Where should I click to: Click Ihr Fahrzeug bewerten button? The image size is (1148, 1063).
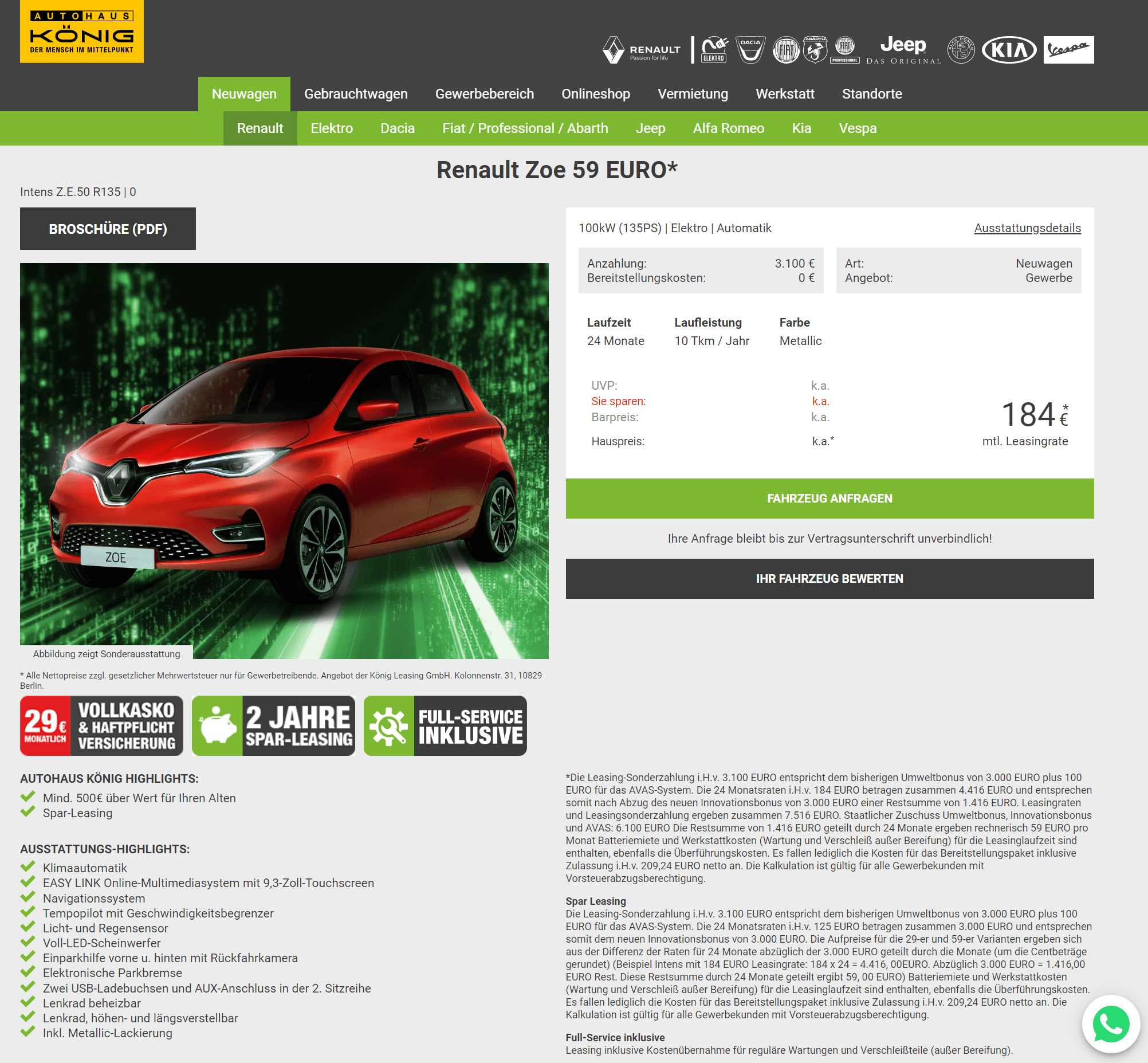[829, 579]
